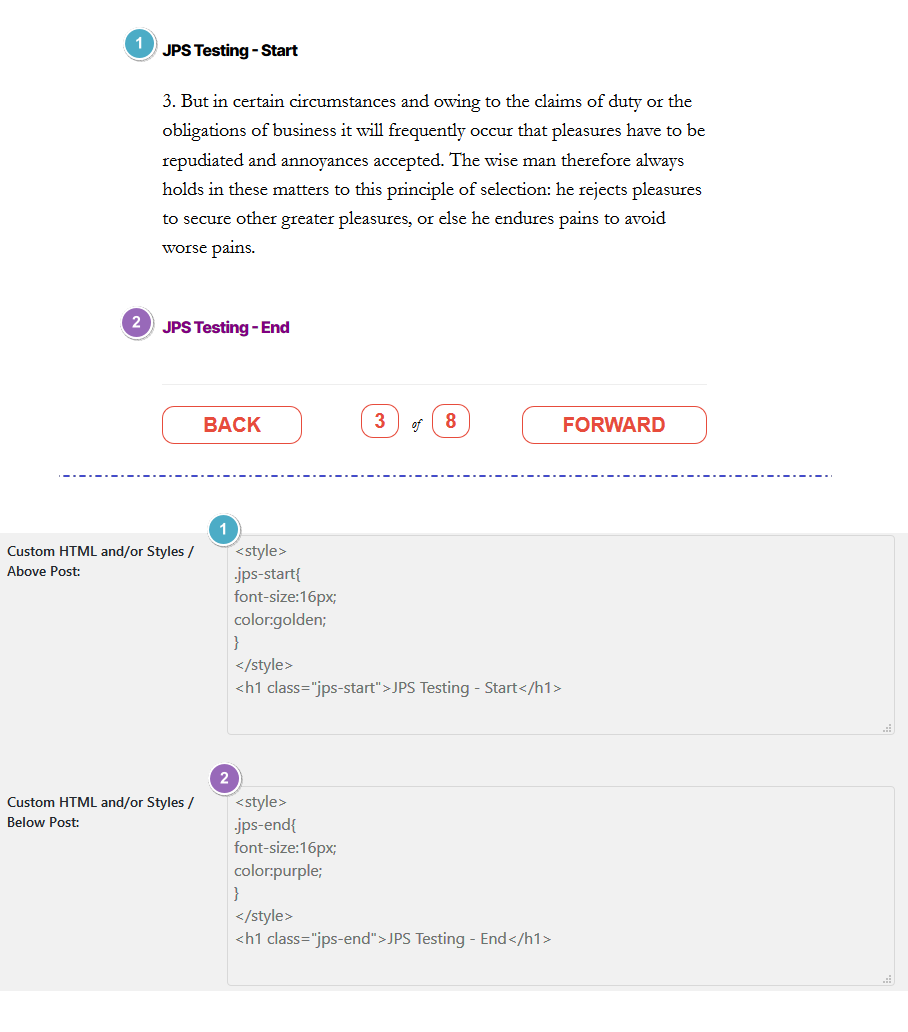Click the blue badge 1 above Above Post textarea
The image size is (908, 1032).
coord(224,530)
